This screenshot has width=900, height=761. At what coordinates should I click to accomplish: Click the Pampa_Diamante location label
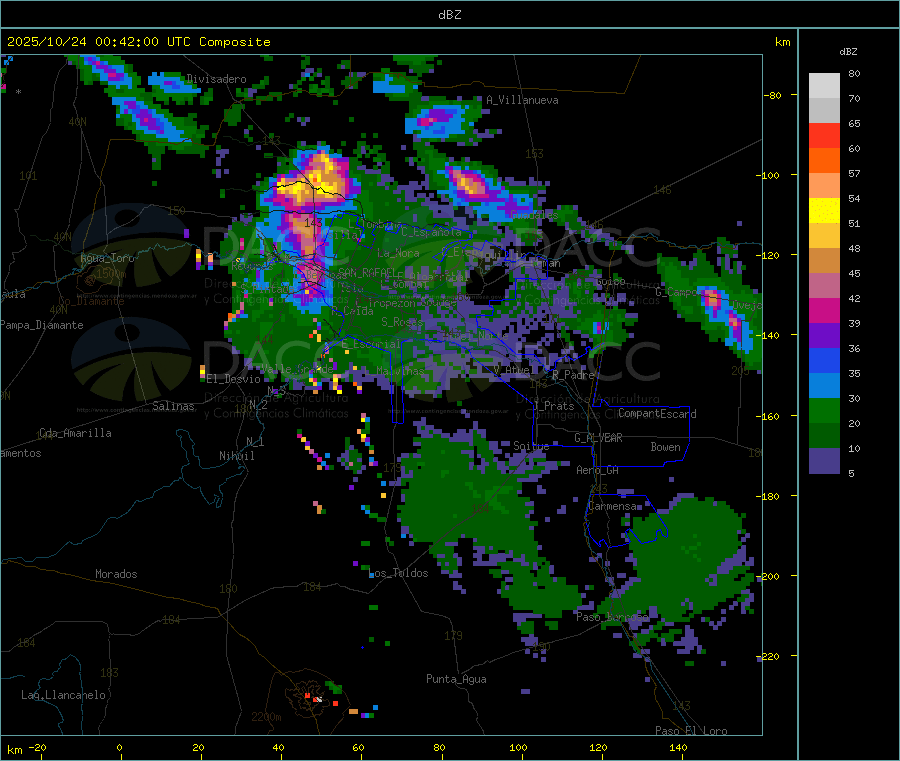(42, 325)
